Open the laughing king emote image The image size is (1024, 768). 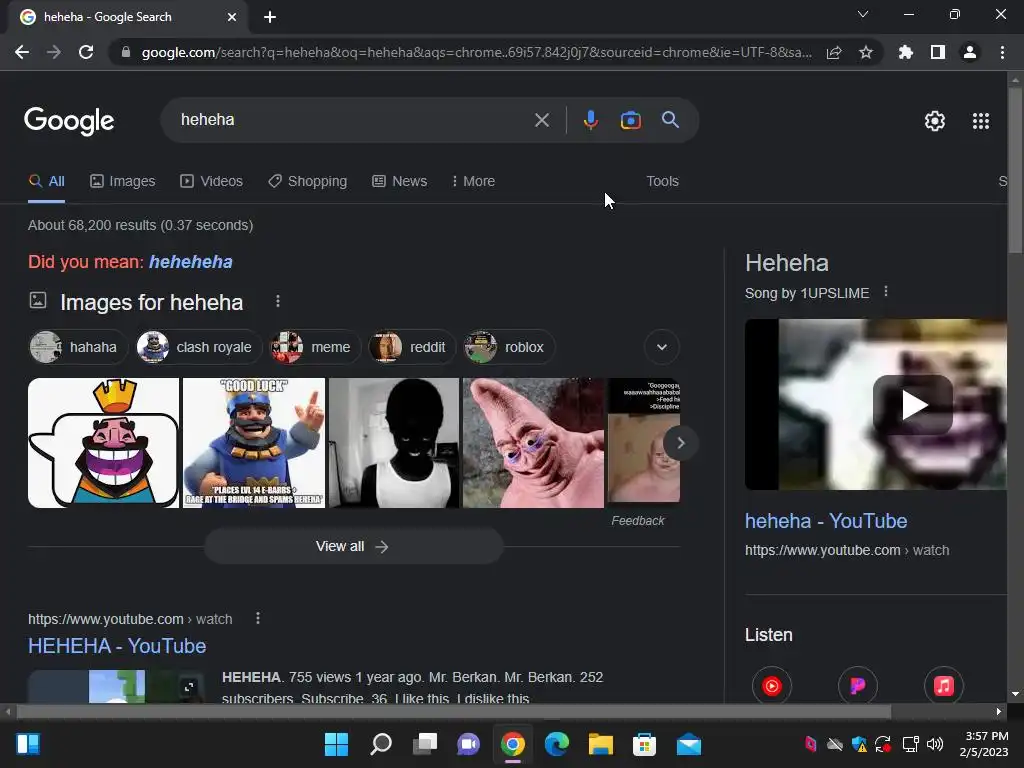(103, 443)
